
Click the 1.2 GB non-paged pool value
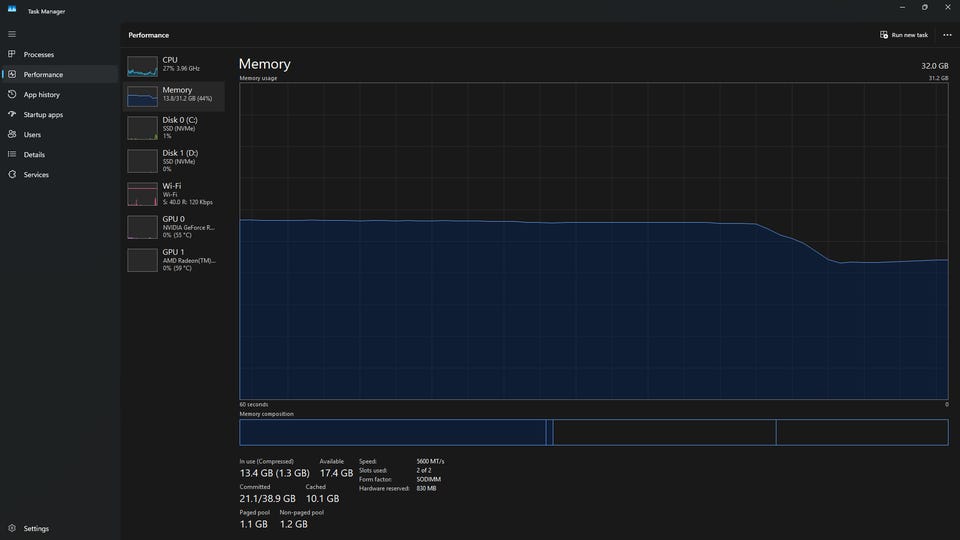[294, 524]
